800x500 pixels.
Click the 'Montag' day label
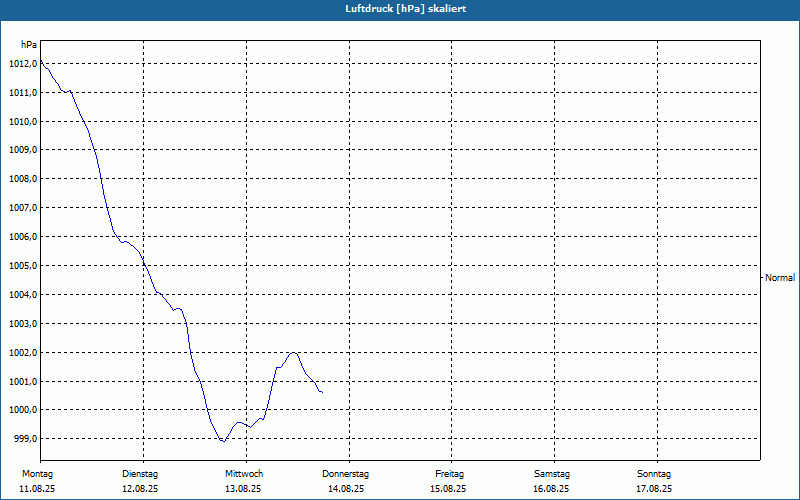[x=37, y=474]
